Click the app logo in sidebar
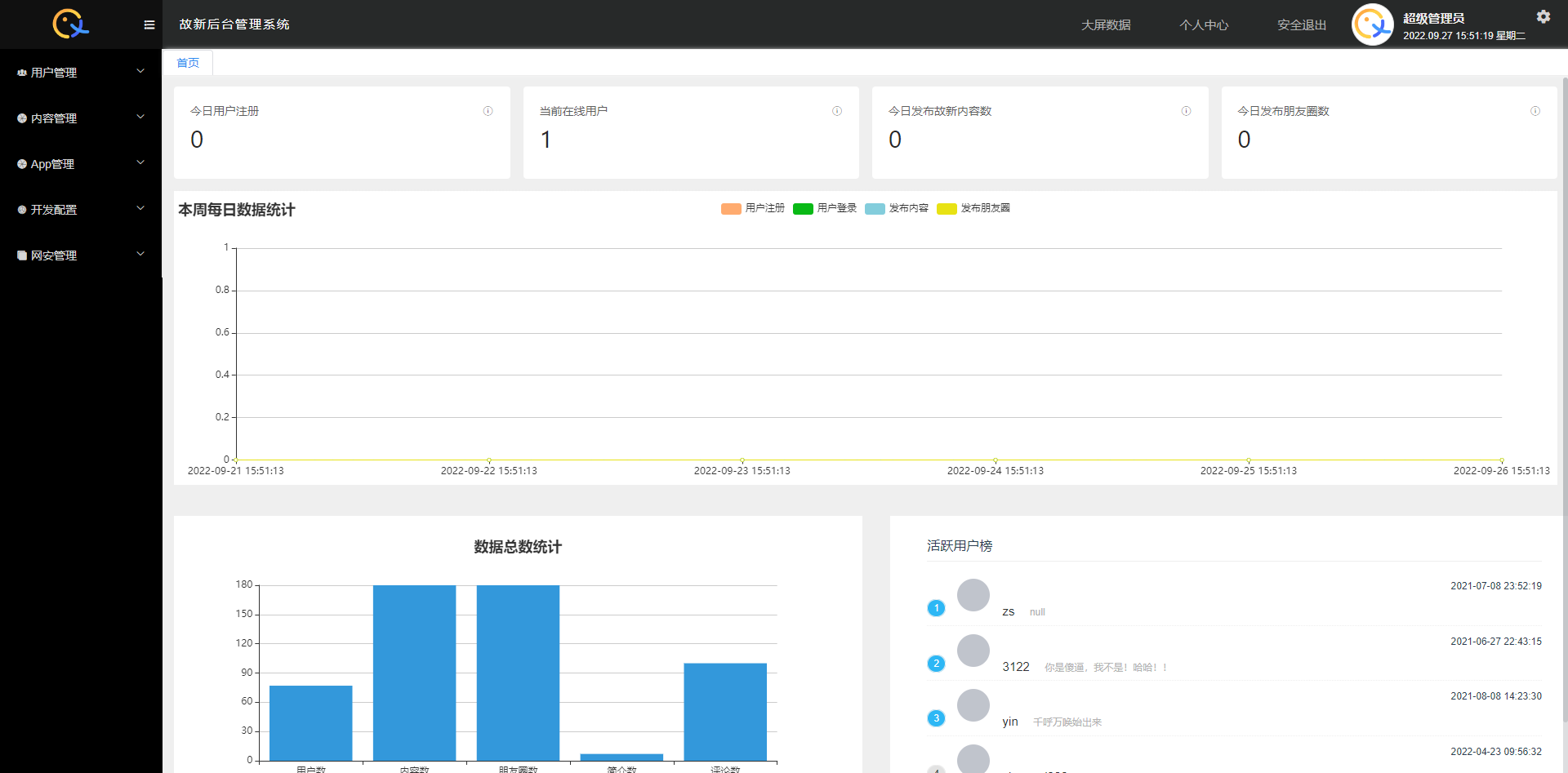This screenshot has width=1568, height=773. click(71, 24)
